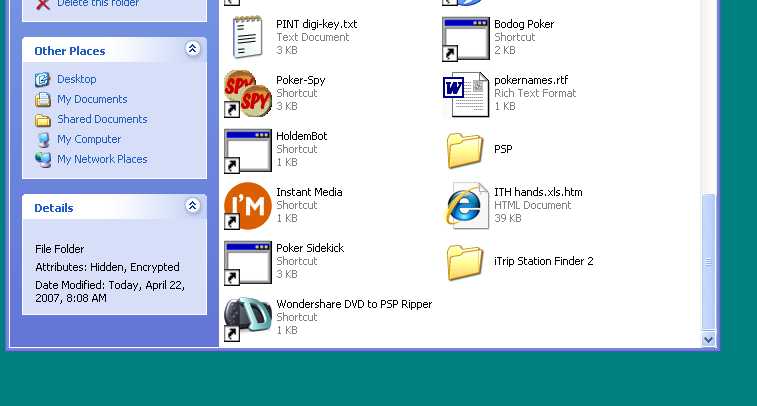Launch Wondershare DVD to PSP Ripper icon
757x406 pixels.
248,319
